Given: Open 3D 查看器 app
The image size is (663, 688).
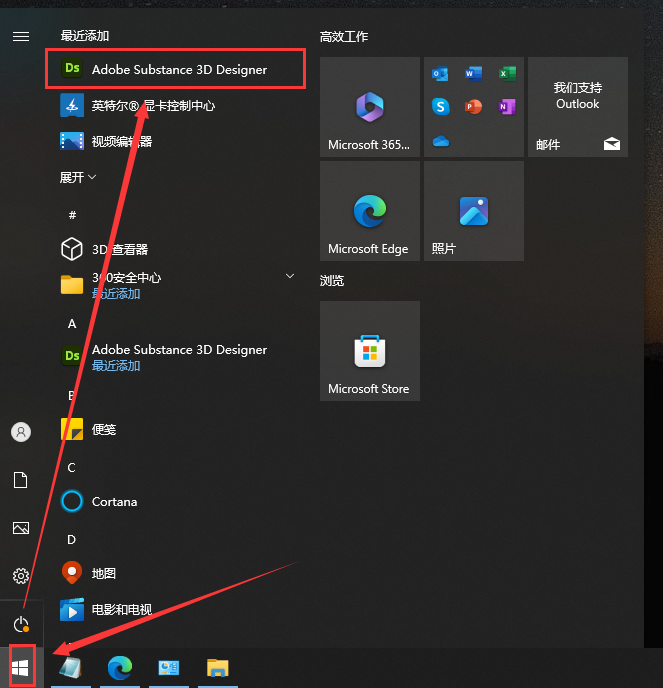Looking at the screenshot, I should (175, 249).
